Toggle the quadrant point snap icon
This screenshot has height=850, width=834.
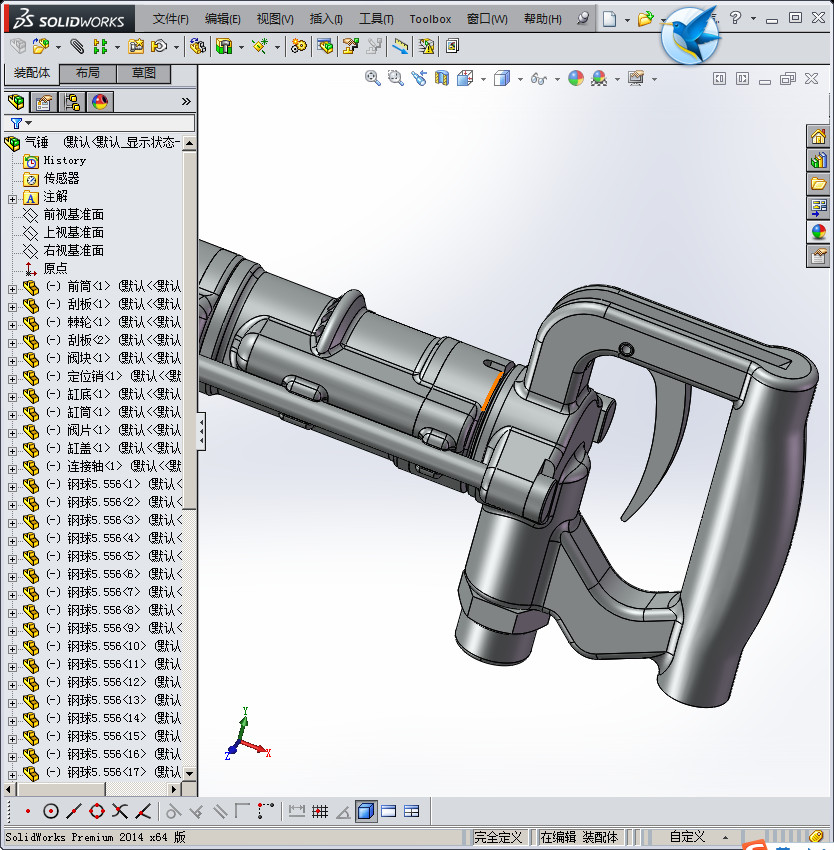click(x=97, y=812)
